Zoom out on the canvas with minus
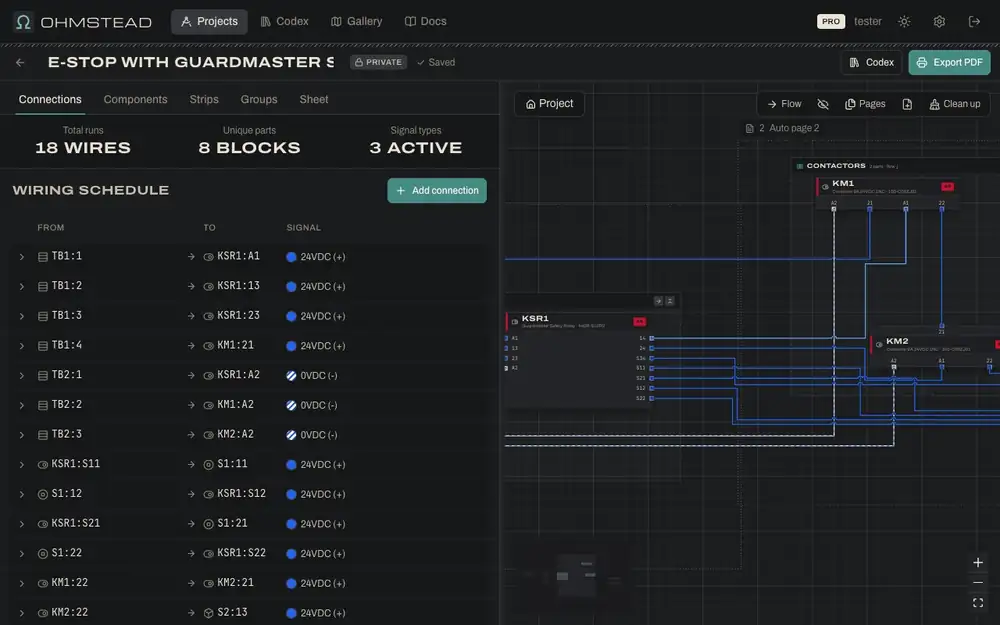This screenshot has height=625, width=1000. pyautogui.click(x=978, y=582)
